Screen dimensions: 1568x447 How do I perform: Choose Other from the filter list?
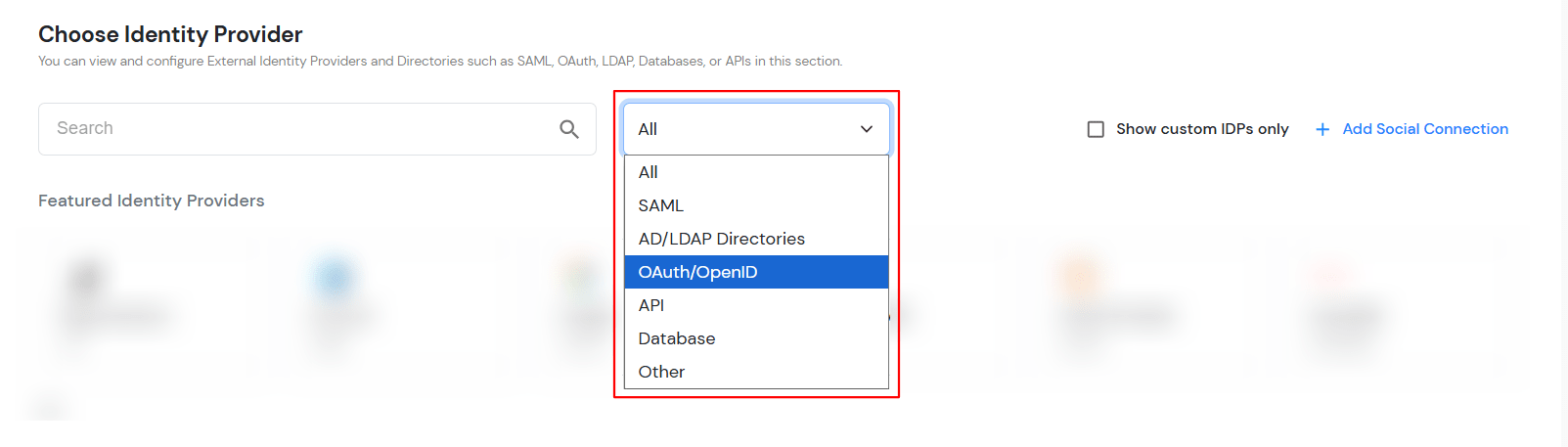coord(756,372)
